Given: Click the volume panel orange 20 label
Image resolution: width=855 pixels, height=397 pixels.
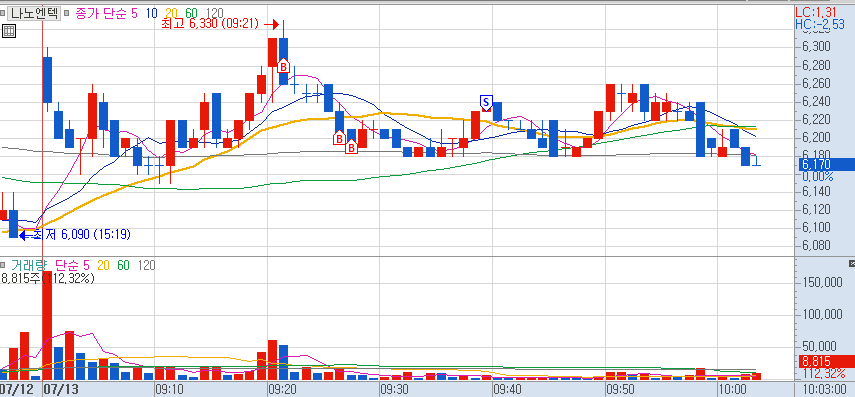Looking at the screenshot, I should pos(104,266).
